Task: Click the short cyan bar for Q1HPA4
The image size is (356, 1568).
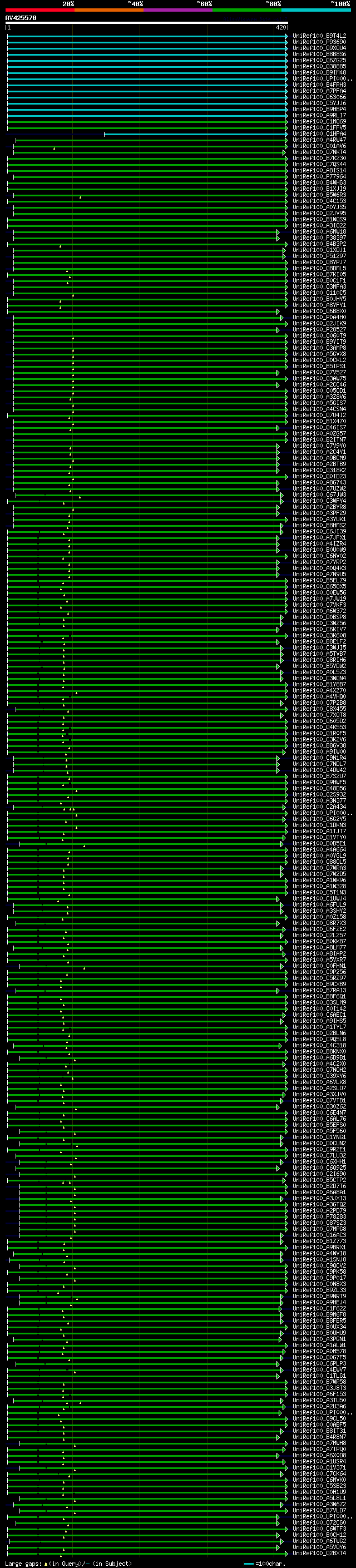Action: (x=195, y=134)
